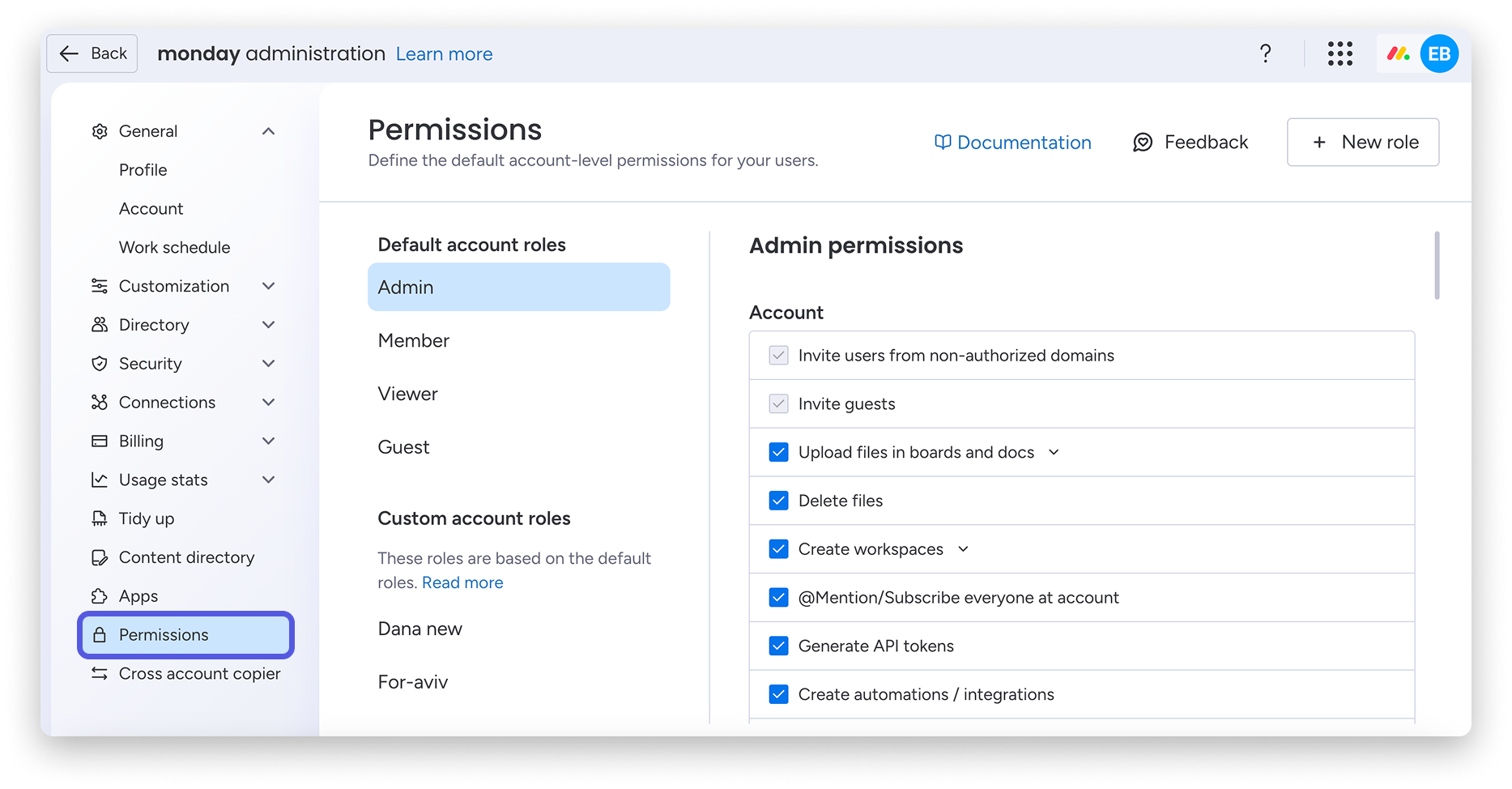Click the Apps puzzle icon
The height and width of the screenshot is (789, 1512).
pyautogui.click(x=100, y=596)
